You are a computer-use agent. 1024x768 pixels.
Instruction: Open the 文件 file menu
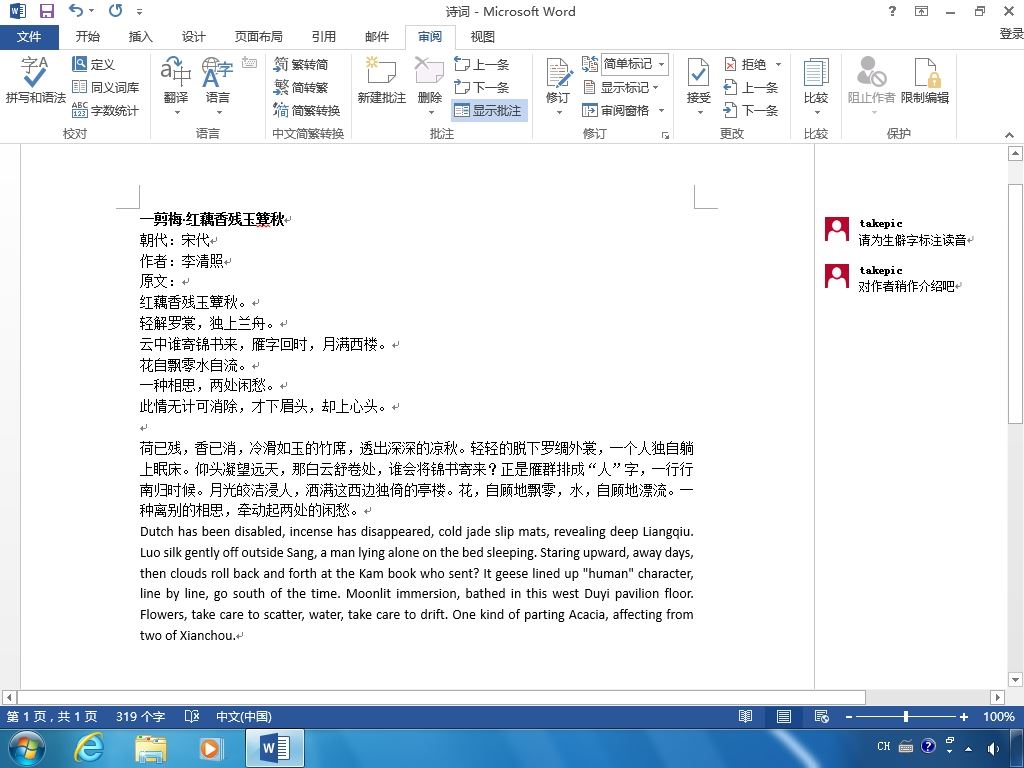(29, 37)
